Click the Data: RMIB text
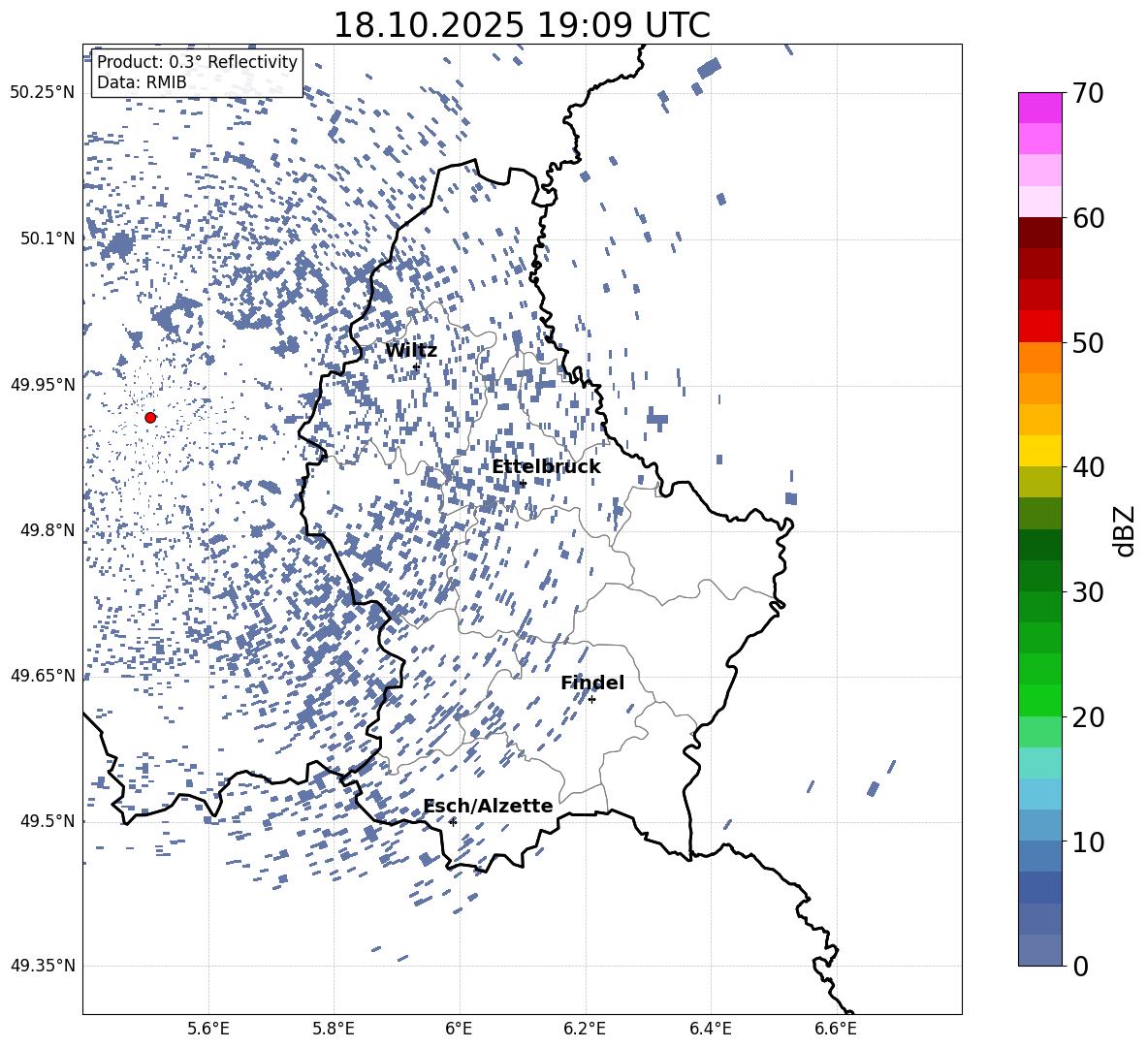 coord(142,82)
